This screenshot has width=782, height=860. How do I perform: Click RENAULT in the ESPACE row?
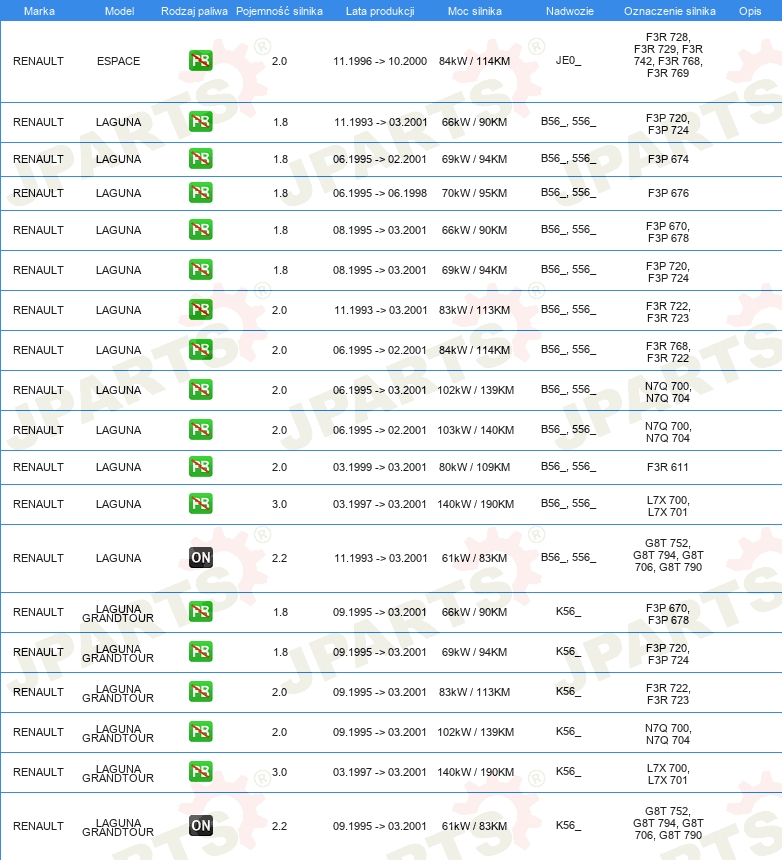coord(38,61)
